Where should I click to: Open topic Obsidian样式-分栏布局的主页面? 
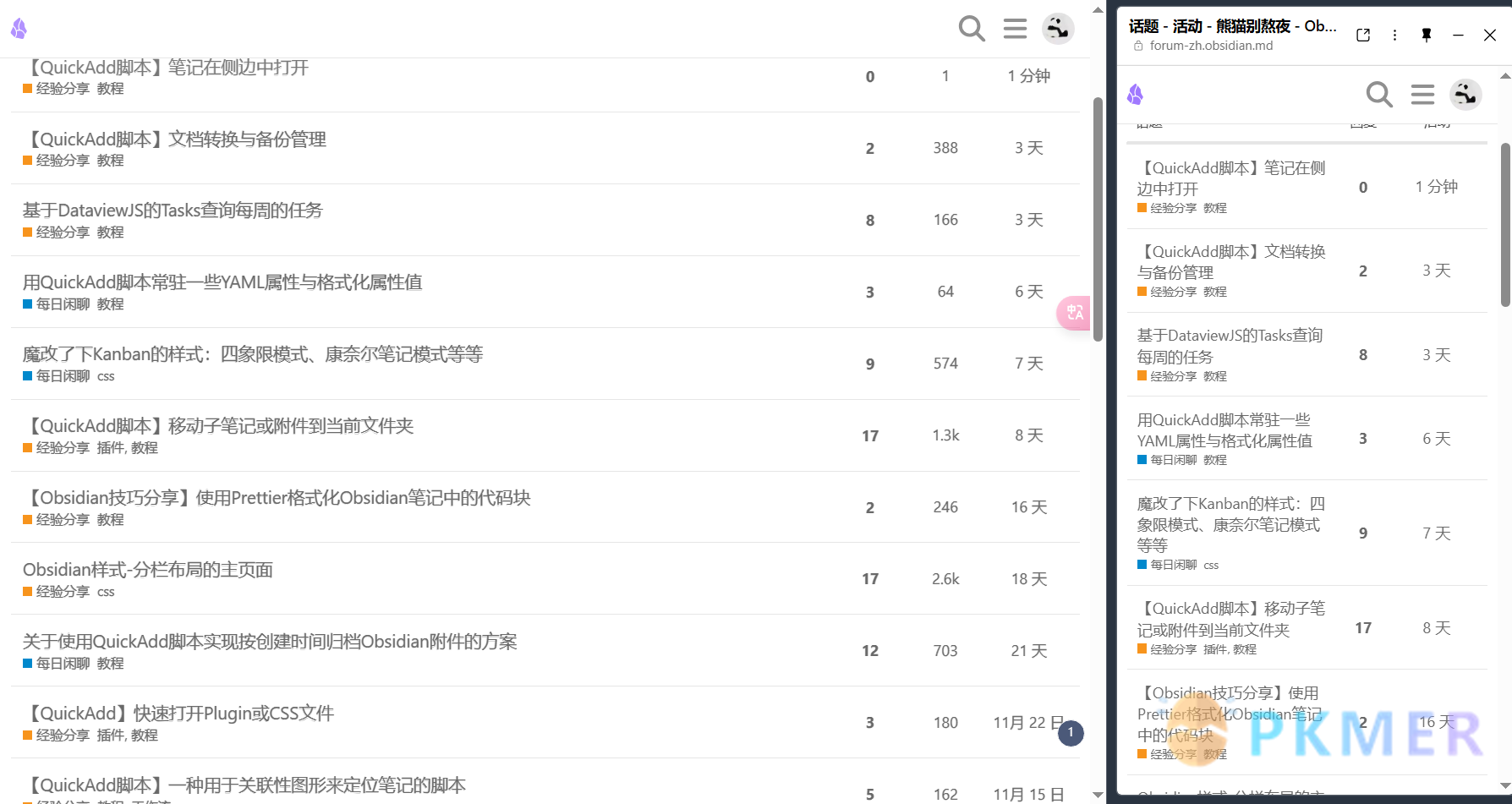[x=148, y=570]
